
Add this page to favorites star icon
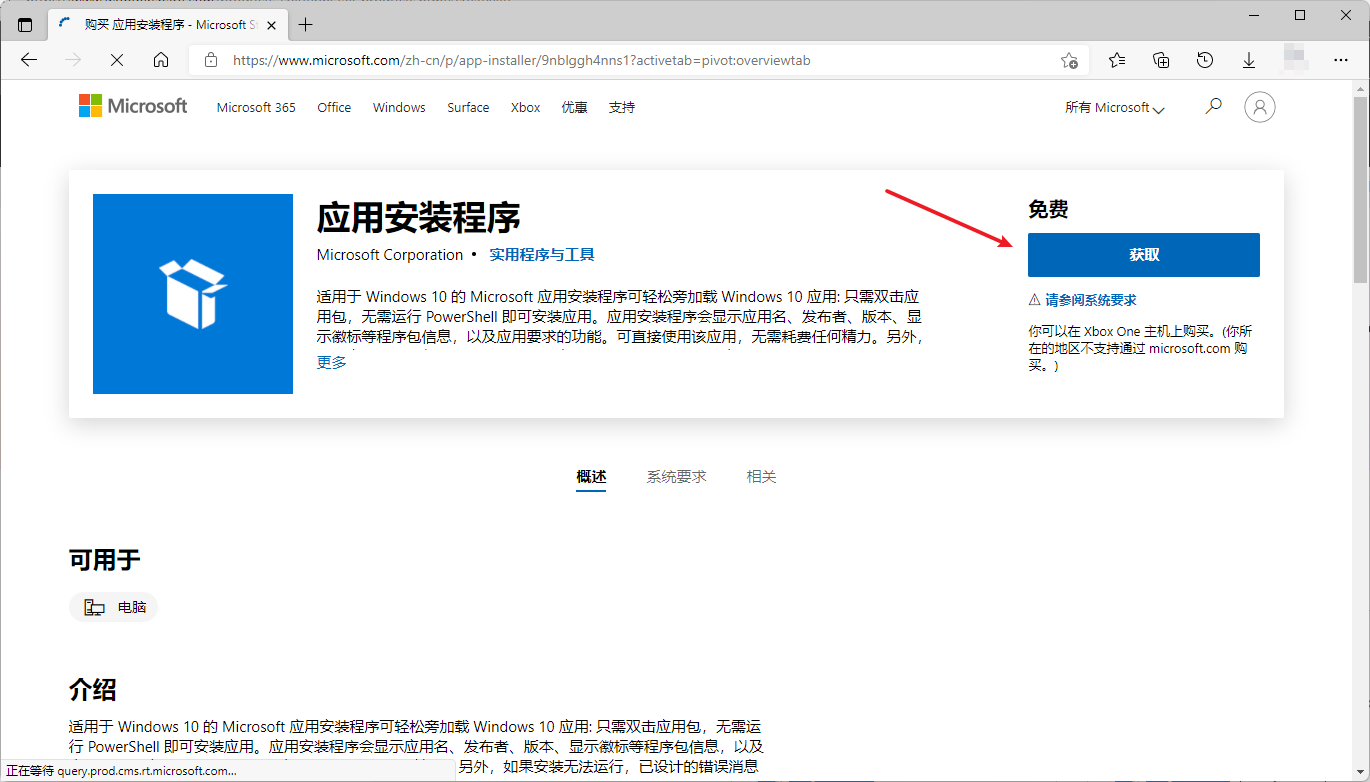pyautogui.click(x=1069, y=60)
